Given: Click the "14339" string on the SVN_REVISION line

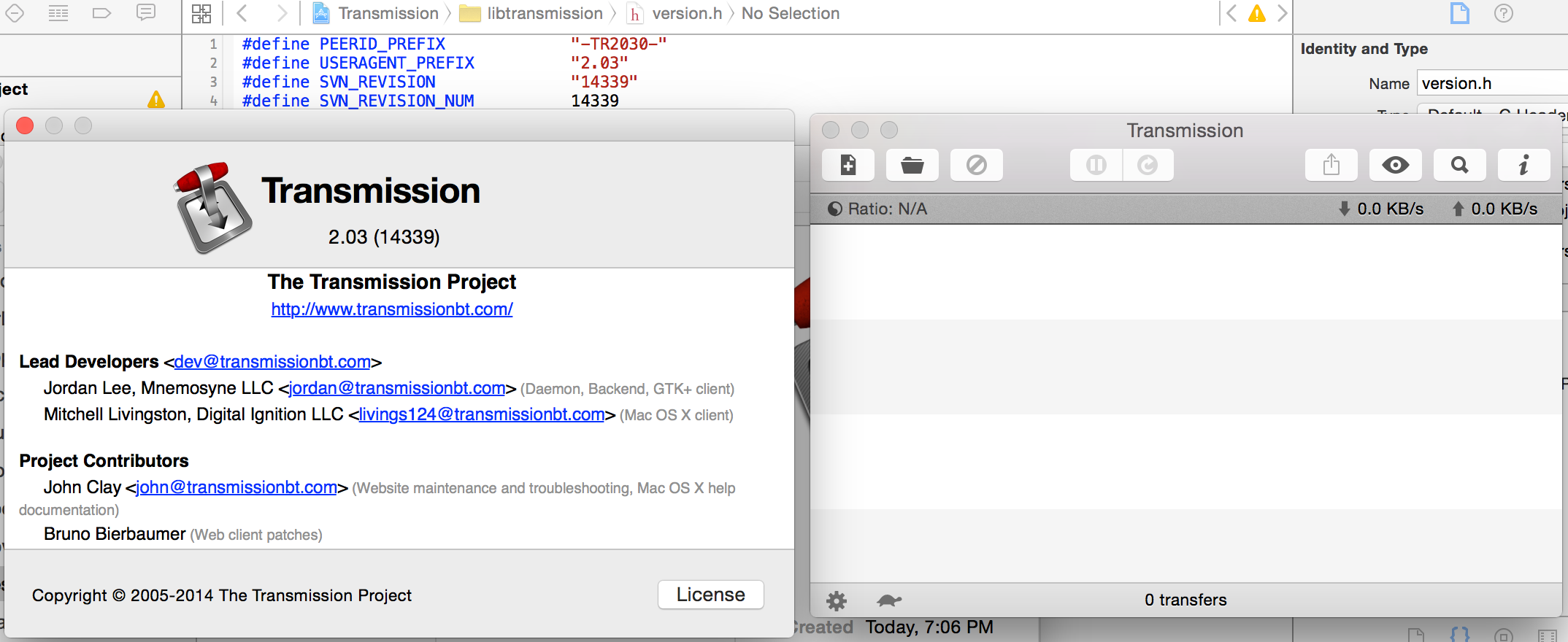Looking at the screenshot, I should [604, 82].
